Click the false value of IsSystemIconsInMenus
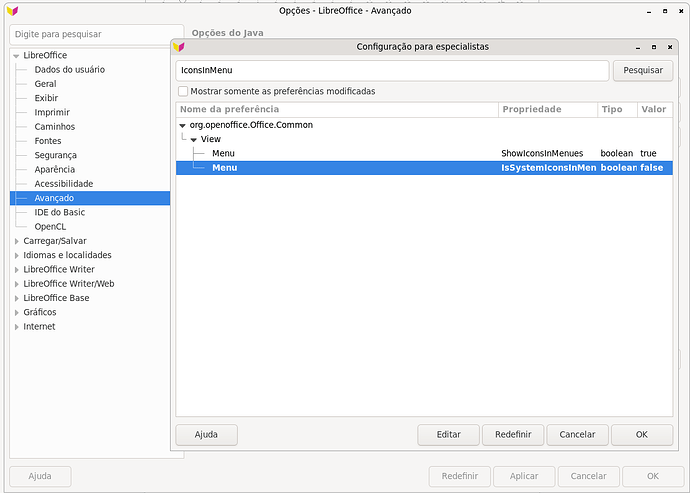 tap(651, 168)
